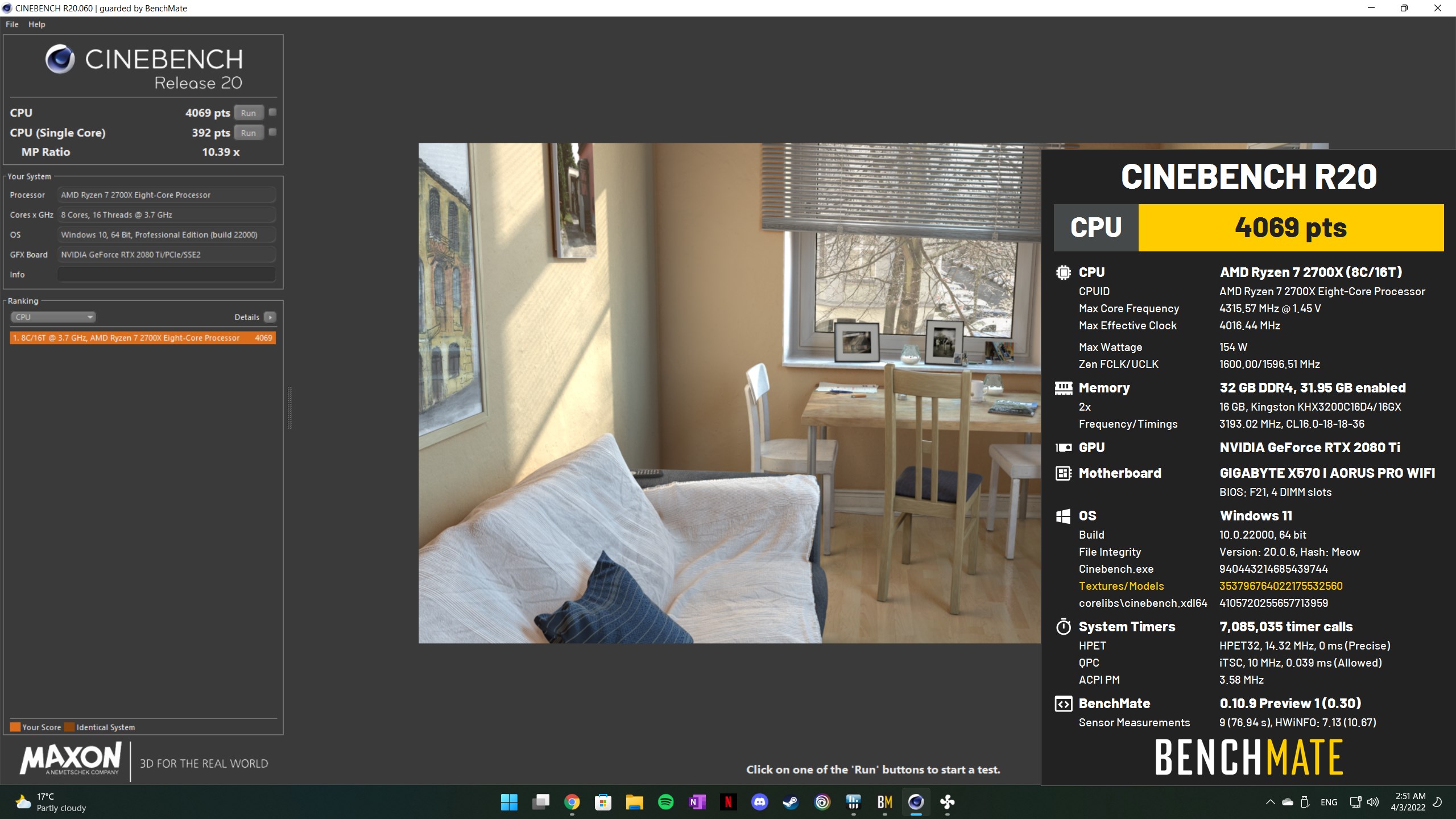Click the Max Core Frequency value
Viewport: 1456px width, 819px height.
click(1270, 308)
